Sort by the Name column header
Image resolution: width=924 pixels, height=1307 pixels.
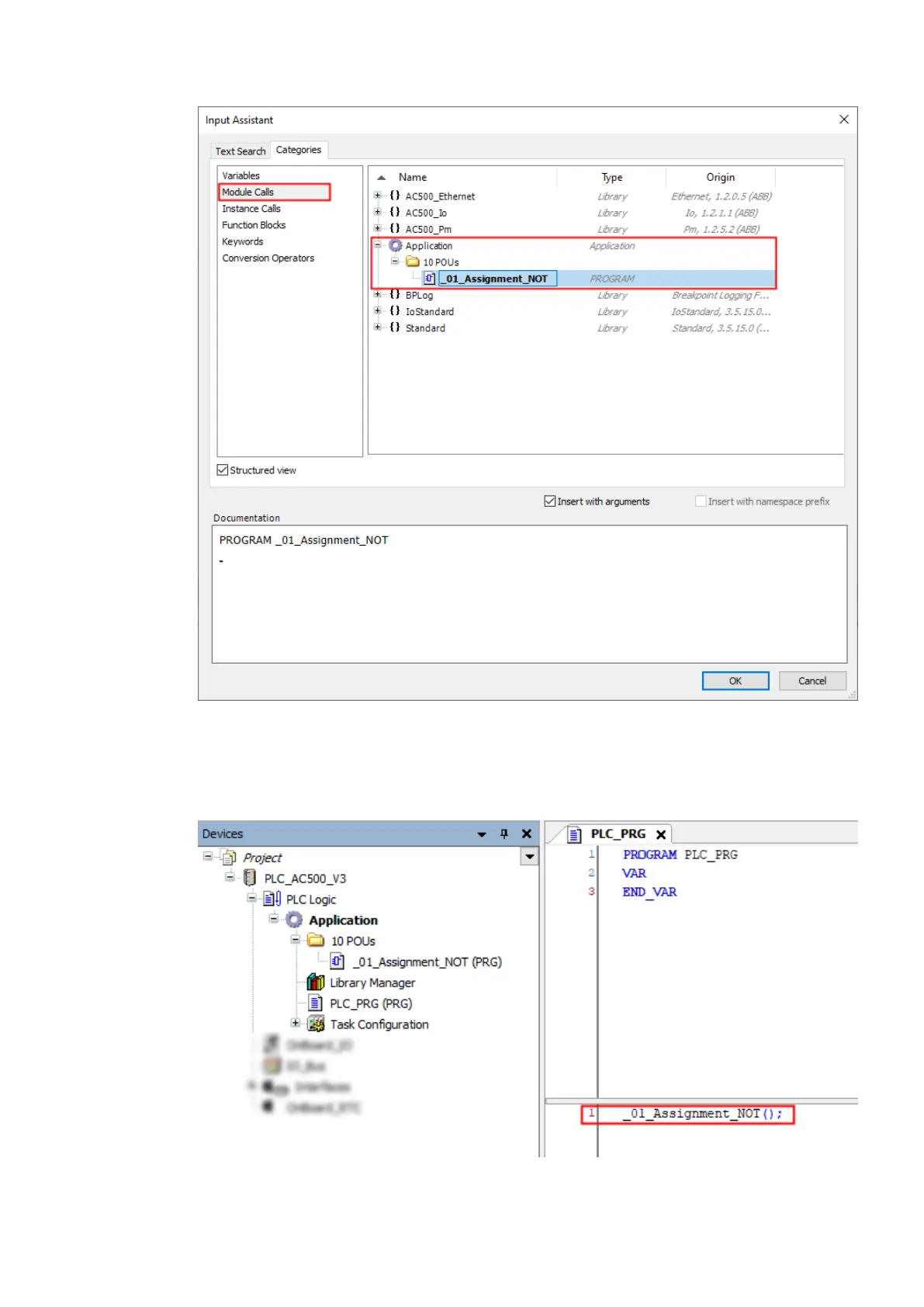coord(412,177)
